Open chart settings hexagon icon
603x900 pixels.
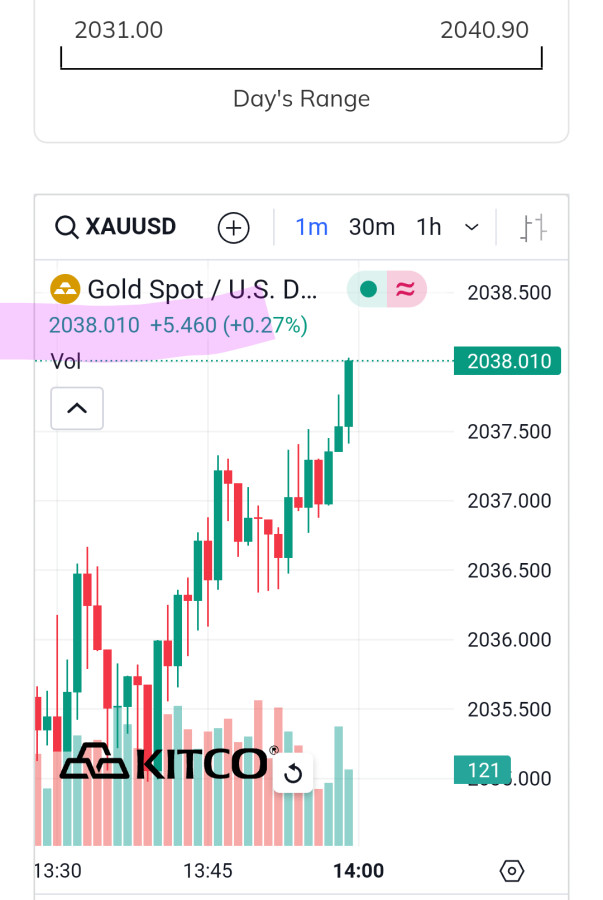(512, 871)
